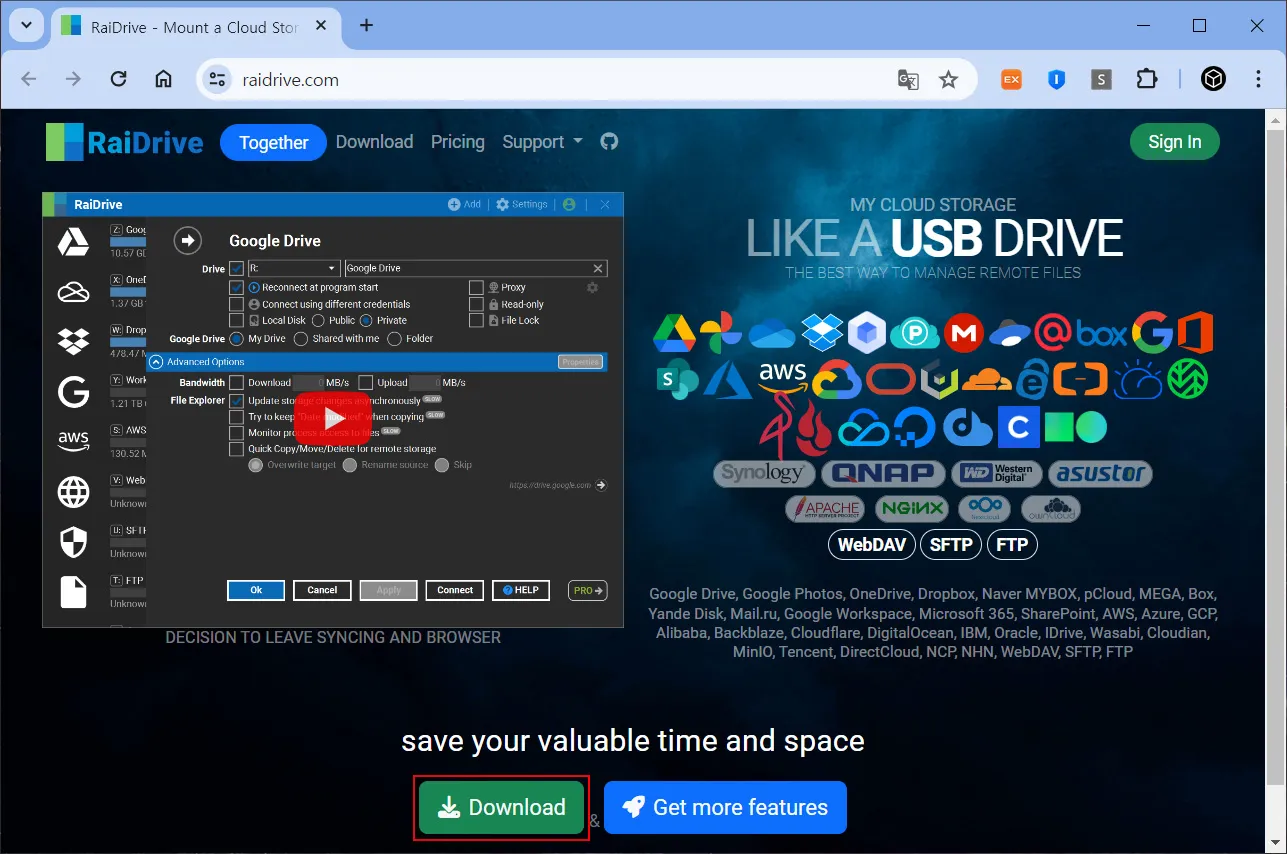The height and width of the screenshot is (854, 1287).
Task: Click the RaiDrive logo in the page header
Action: (x=125, y=142)
